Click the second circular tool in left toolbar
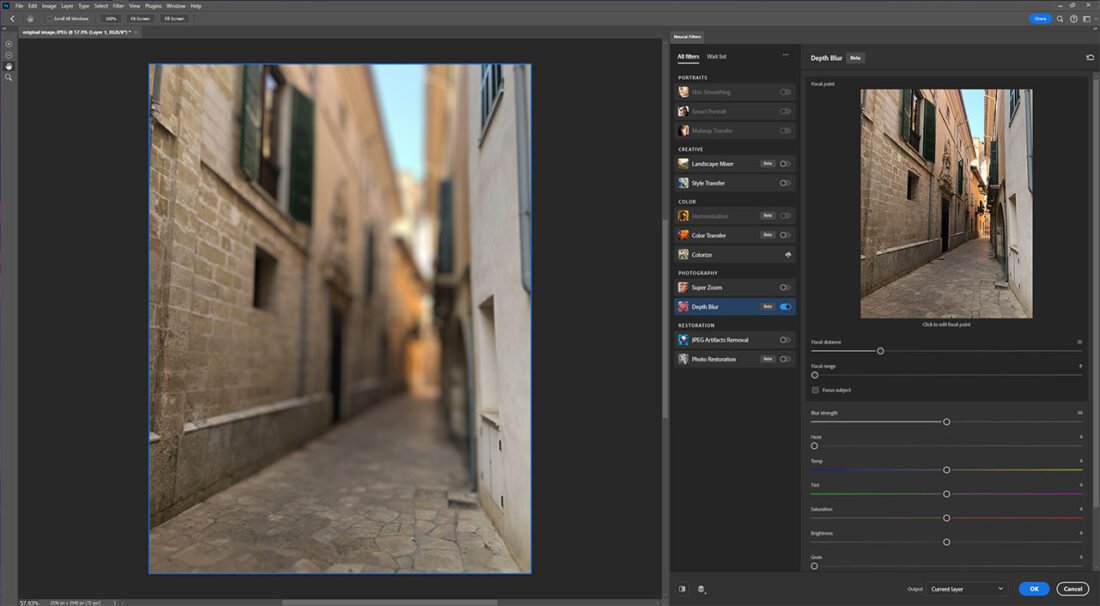Image resolution: width=1100 pixels, height=606 pixels. click(8, 55)
